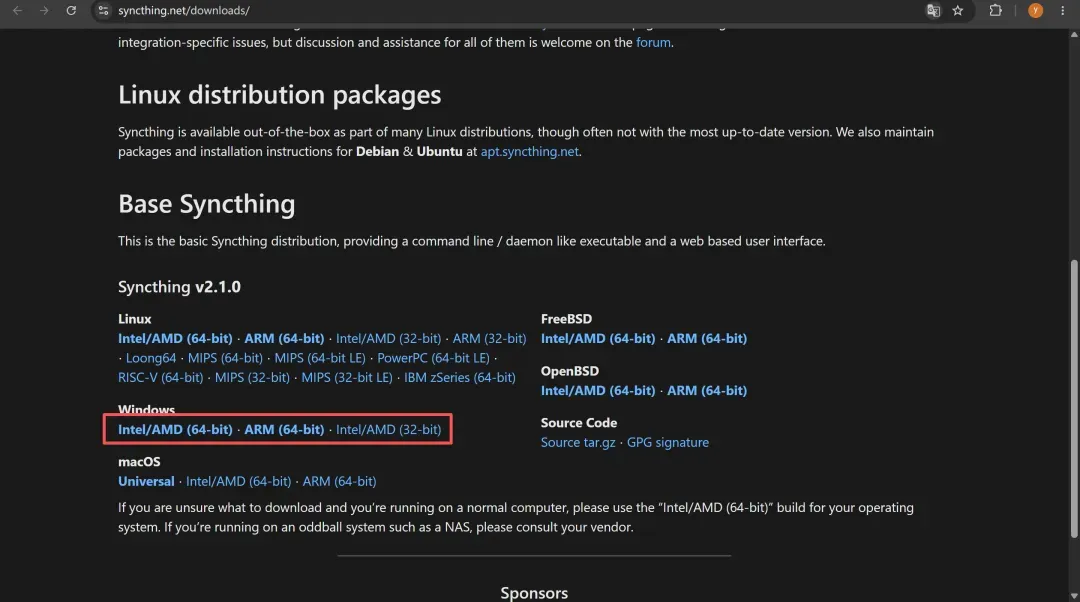Screen dimensions: 1080x602
Task: Click the 'Syncthing v2.1.0' version heading
Action: [x=179, y=287]
